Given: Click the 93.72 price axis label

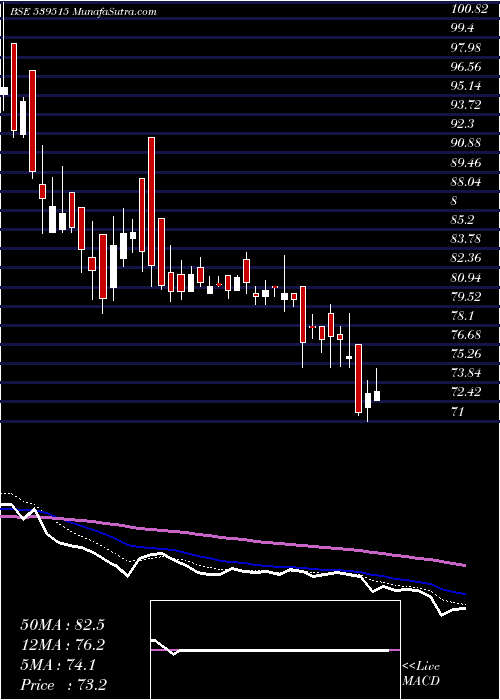Looking at the screenshot, I should coord(466,105).
